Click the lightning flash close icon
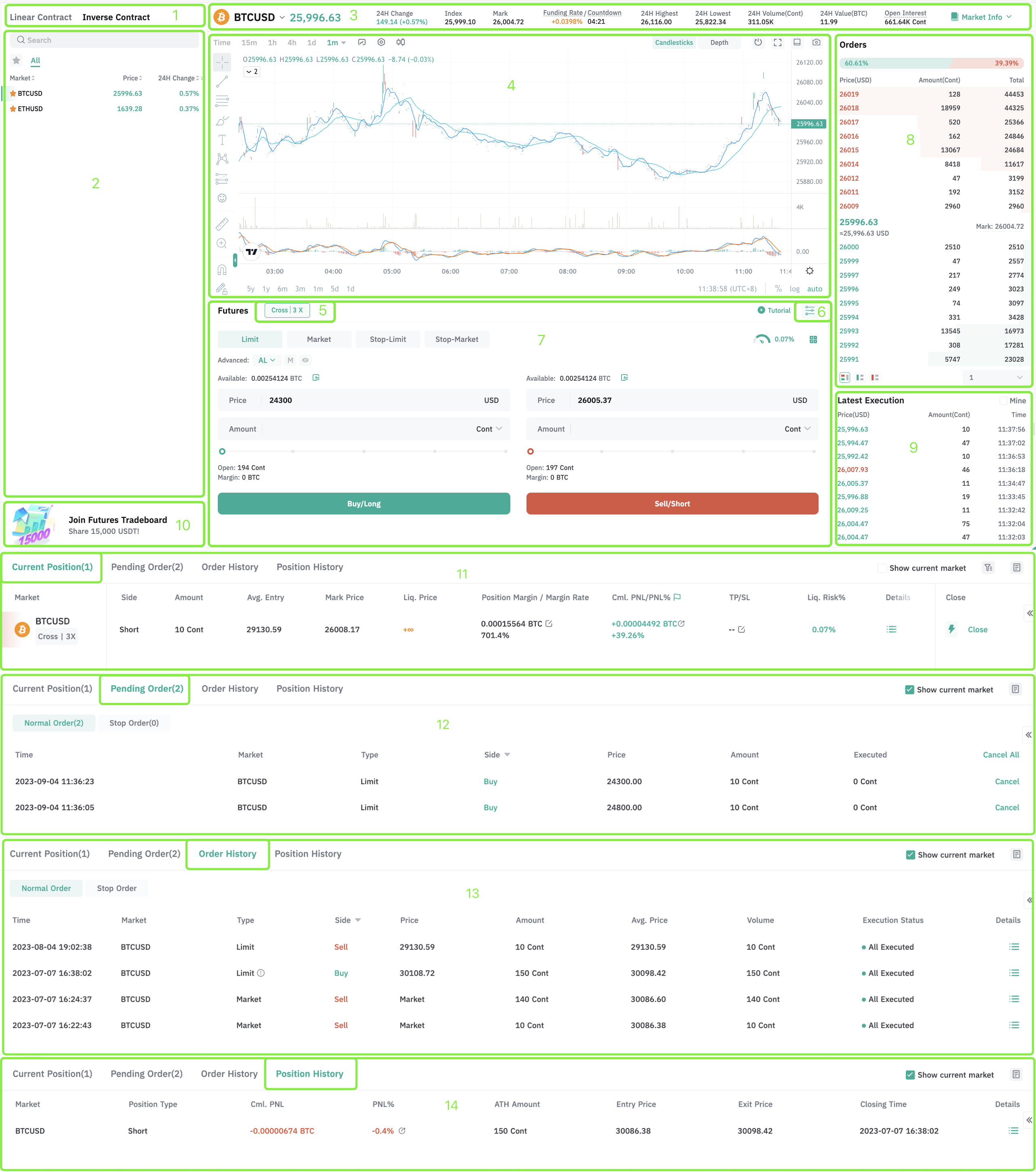This screenshot has height=1172, width=1036. 952,629
